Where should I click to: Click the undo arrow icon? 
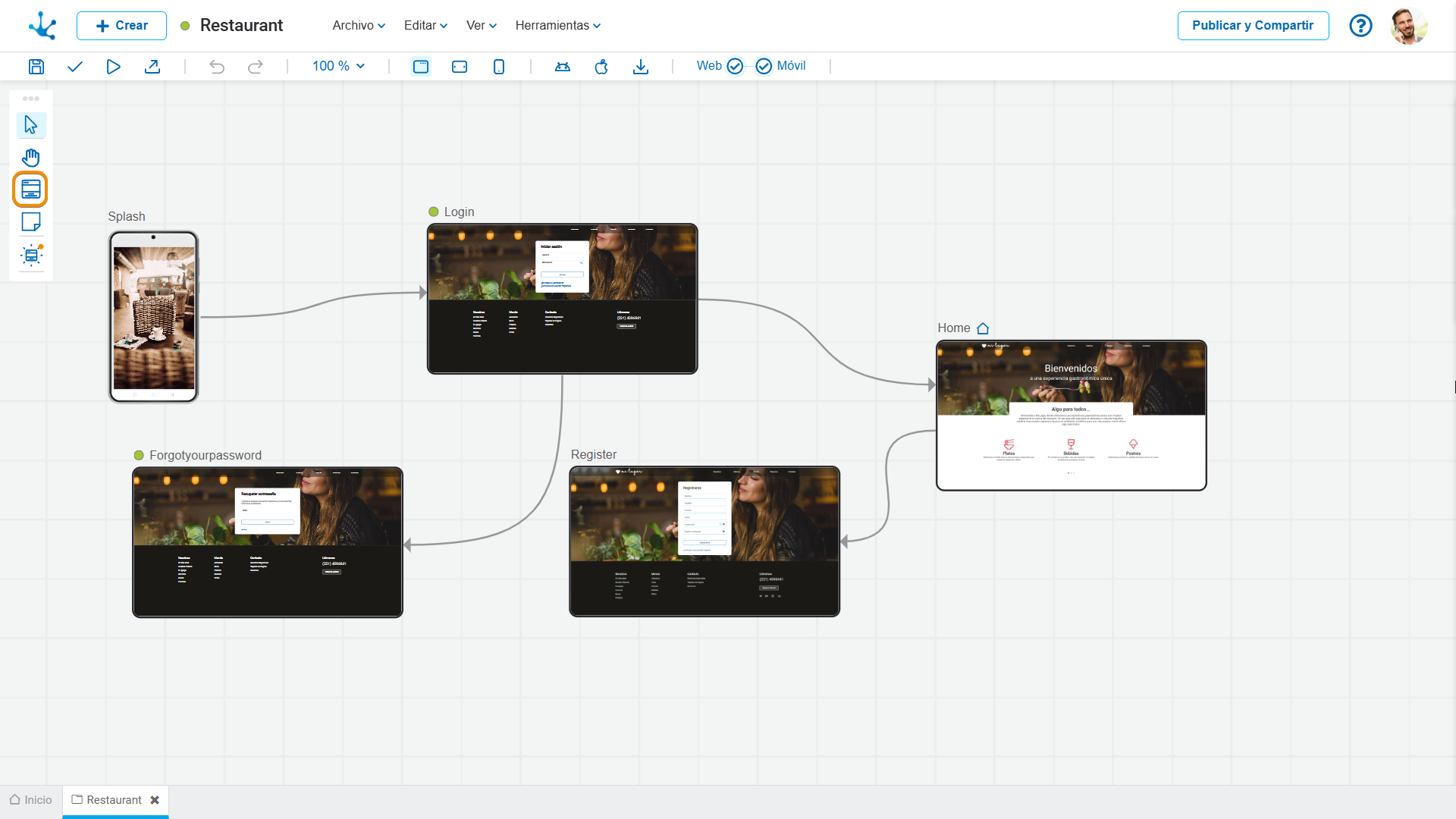point(217,67)
